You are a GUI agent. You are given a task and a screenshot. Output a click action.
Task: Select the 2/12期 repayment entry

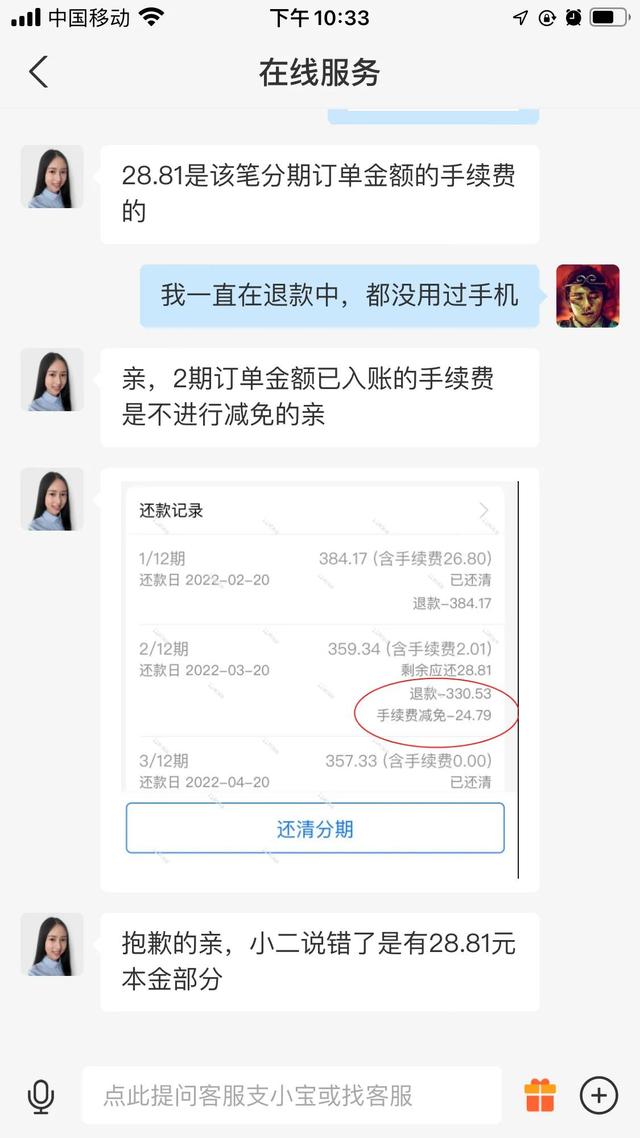(x=316, y=681)
